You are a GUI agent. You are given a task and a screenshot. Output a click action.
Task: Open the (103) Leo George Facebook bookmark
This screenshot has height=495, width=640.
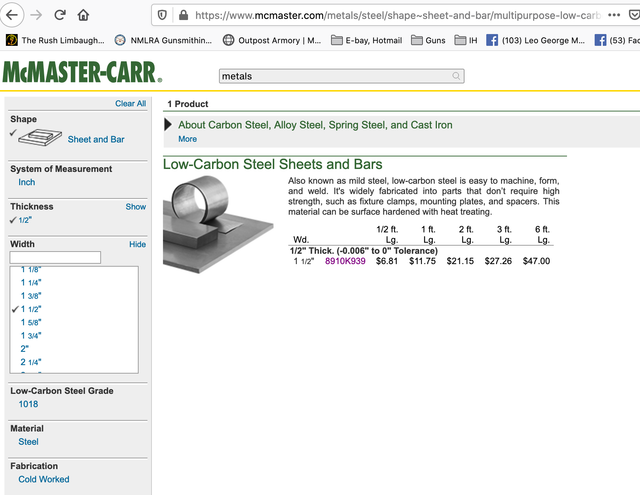tap(536, 40)
